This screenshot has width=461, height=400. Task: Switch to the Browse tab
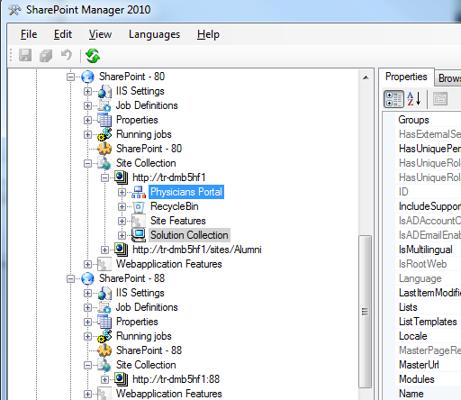[x=449, y=78]
